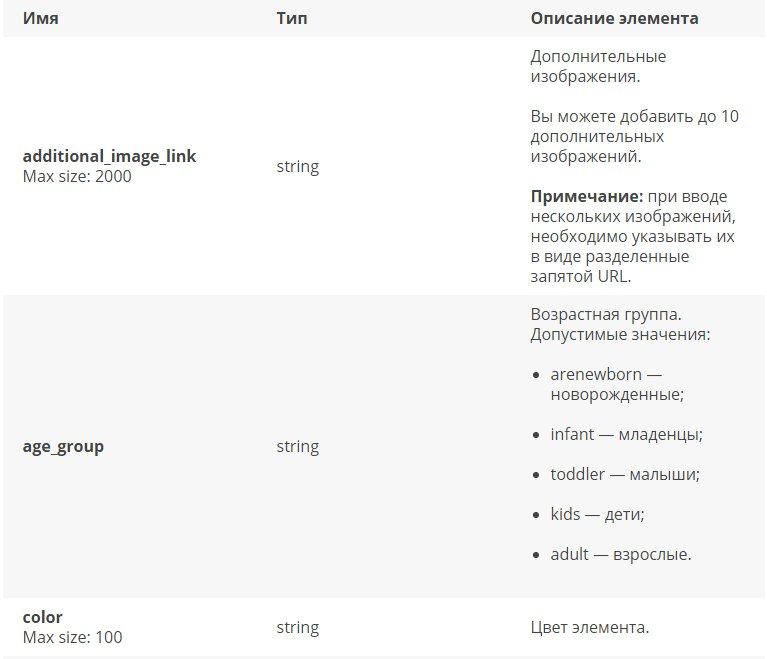
Task: Select the color parameter name
Action: tap(43, 617)
